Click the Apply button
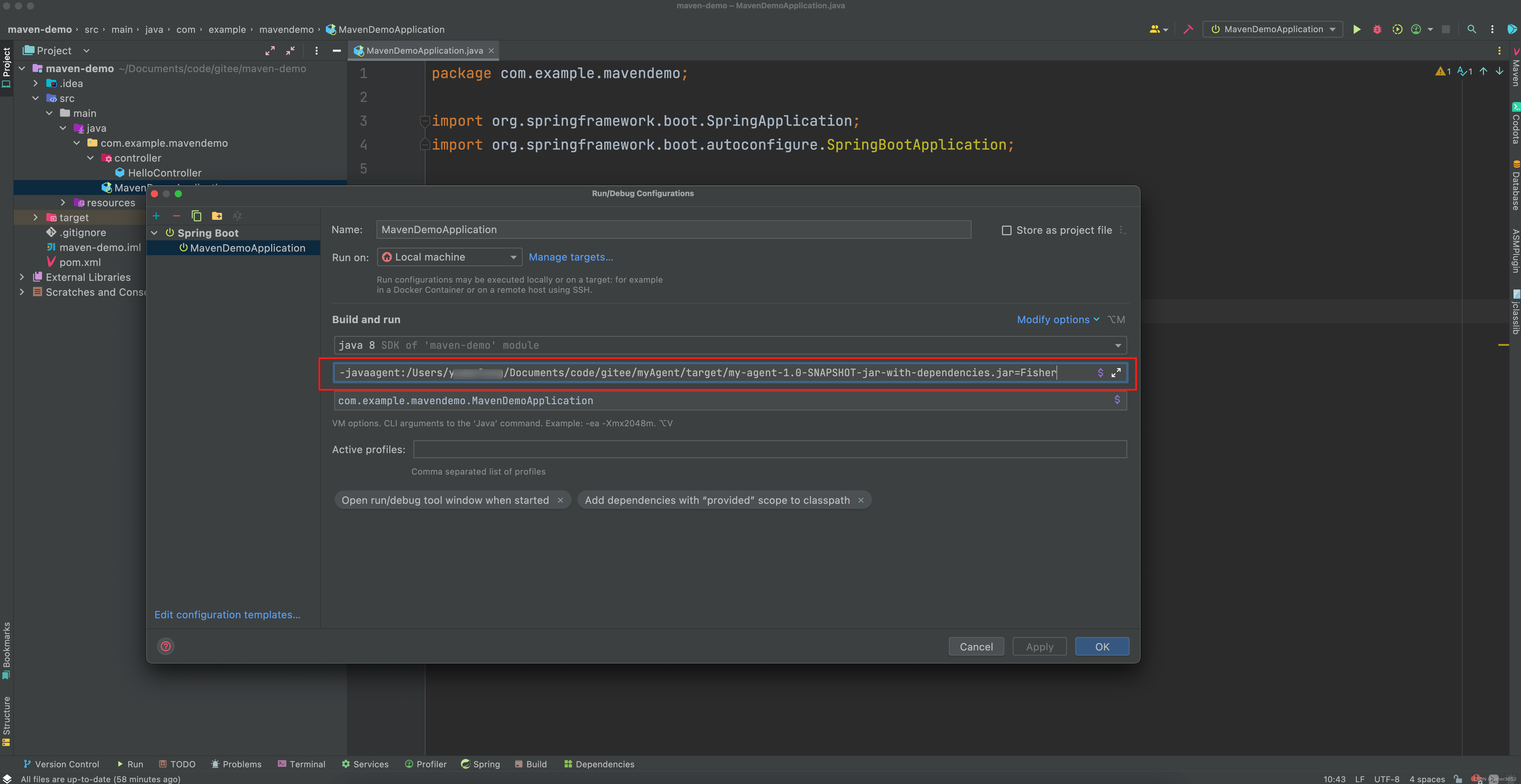The width and height of the screenshot is (1521, 784). tap(1039, 647)
